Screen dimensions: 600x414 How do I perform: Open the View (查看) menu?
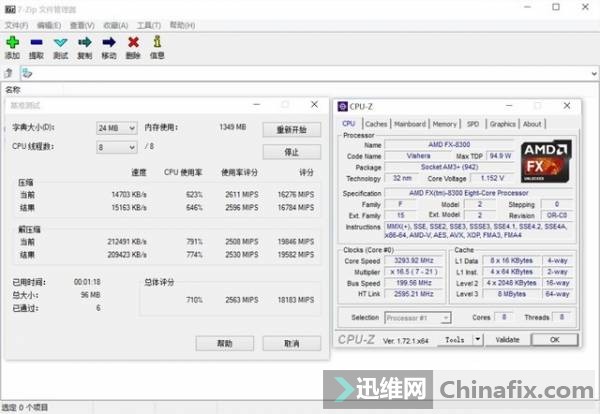(x=82, y=25)
